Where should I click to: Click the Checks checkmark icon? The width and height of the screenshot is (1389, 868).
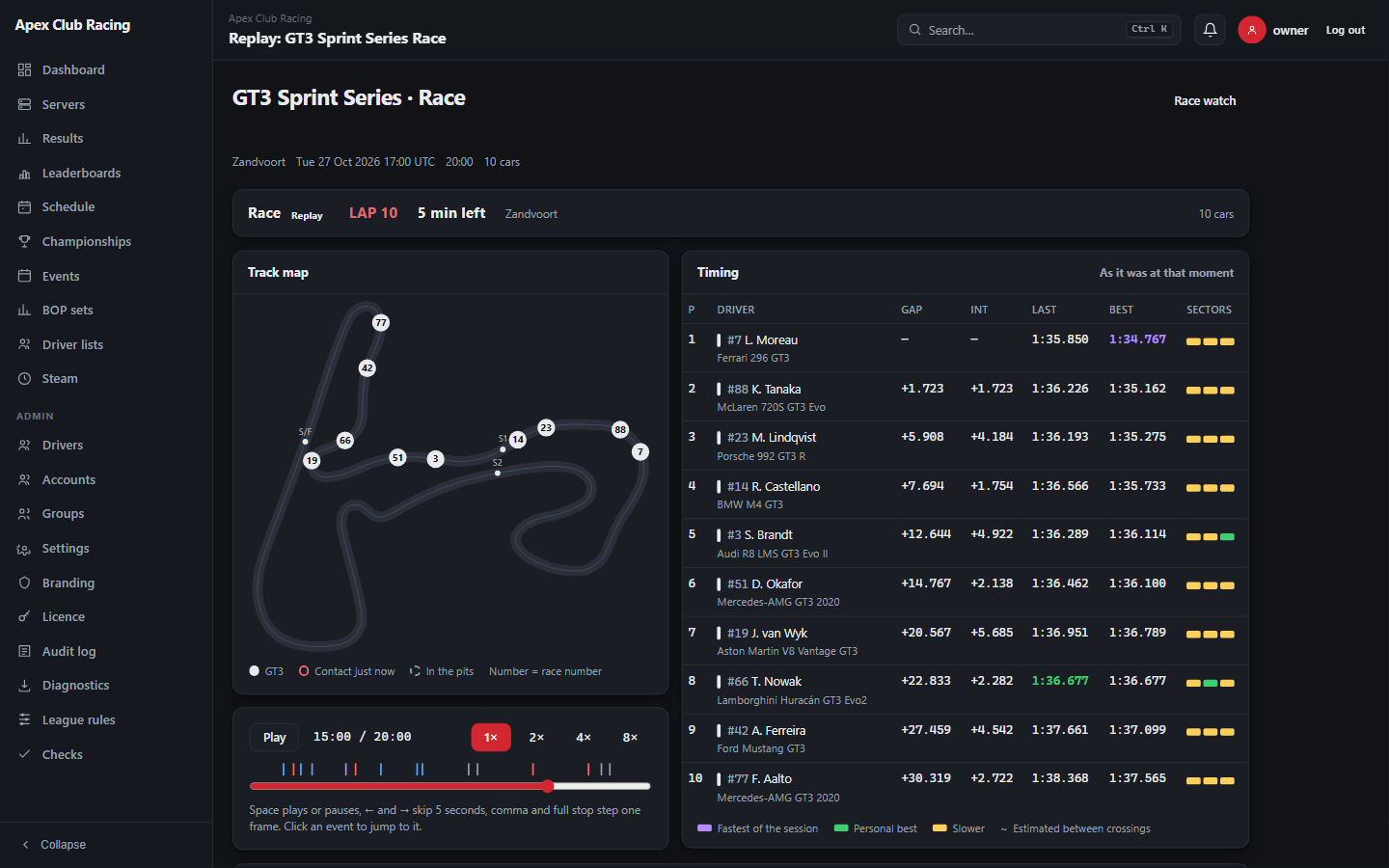(24, 754)
